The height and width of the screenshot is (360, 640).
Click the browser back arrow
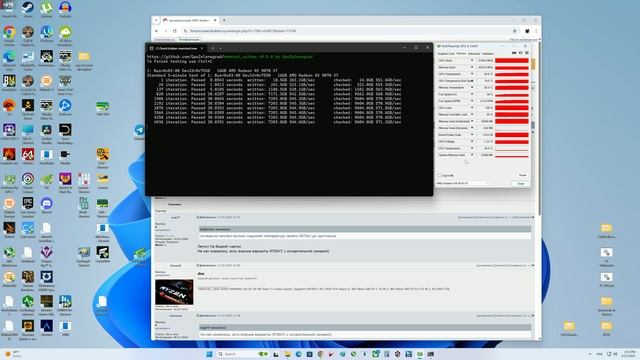pos(156,31)
